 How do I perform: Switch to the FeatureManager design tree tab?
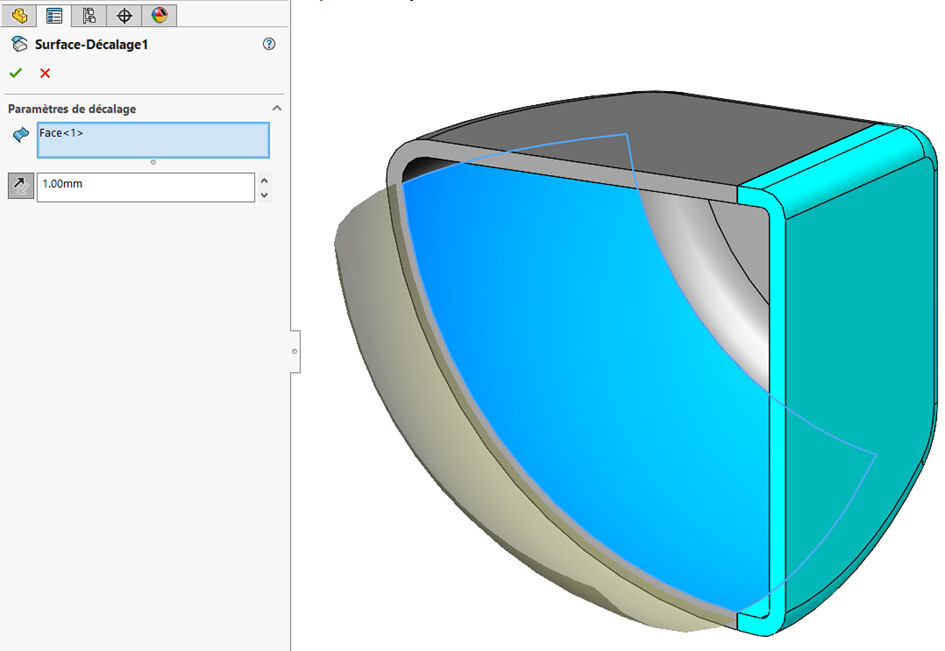[x=19, y=15]
